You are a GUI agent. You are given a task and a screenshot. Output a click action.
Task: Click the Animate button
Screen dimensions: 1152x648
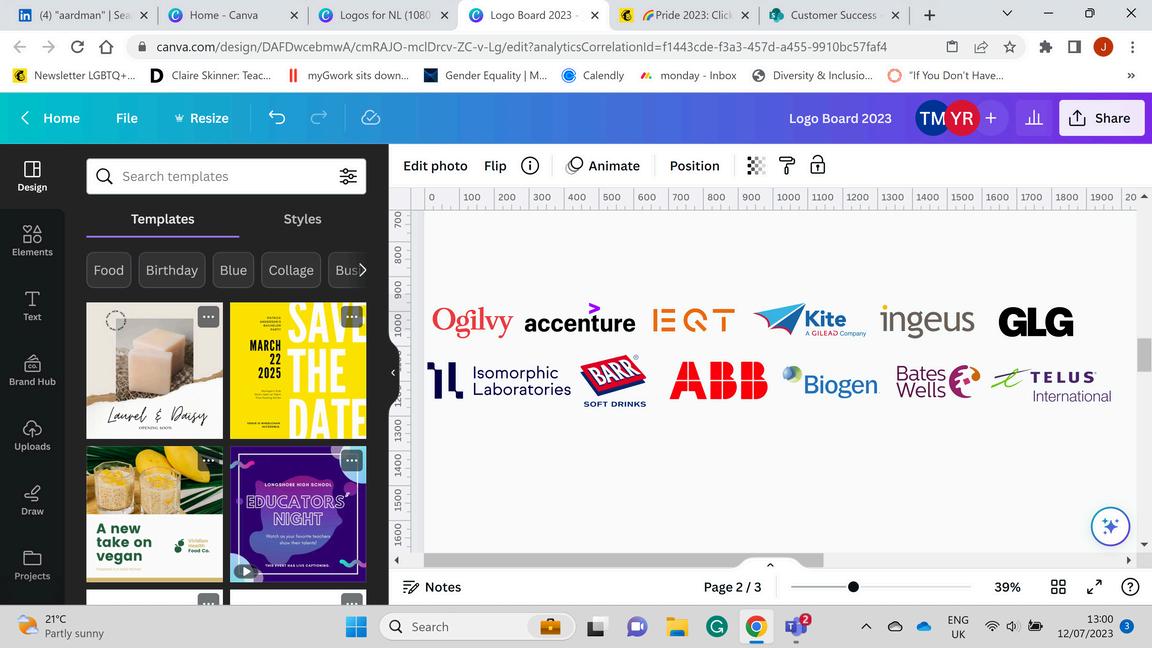point(602,166)
